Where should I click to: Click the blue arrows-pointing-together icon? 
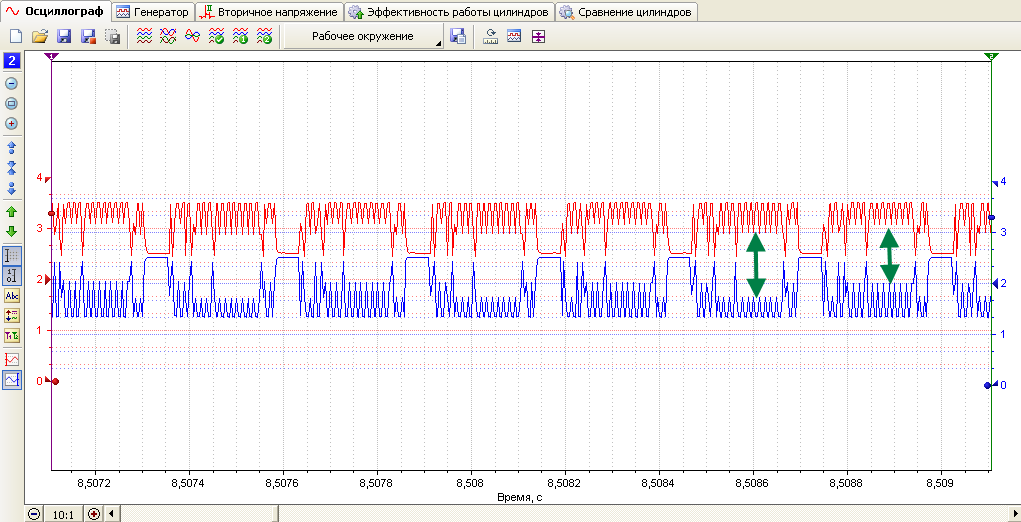click(x=12, y=167)
